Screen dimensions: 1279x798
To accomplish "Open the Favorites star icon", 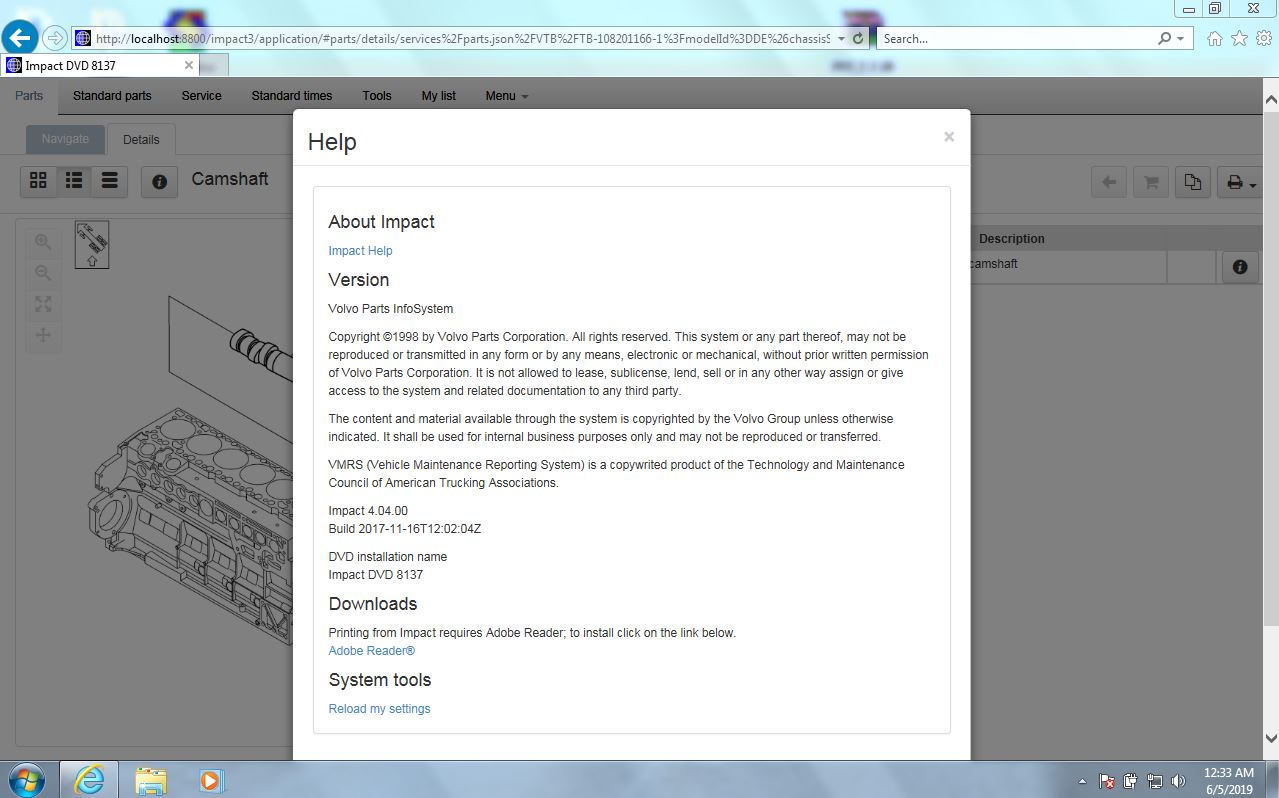I will point(1239,39).
